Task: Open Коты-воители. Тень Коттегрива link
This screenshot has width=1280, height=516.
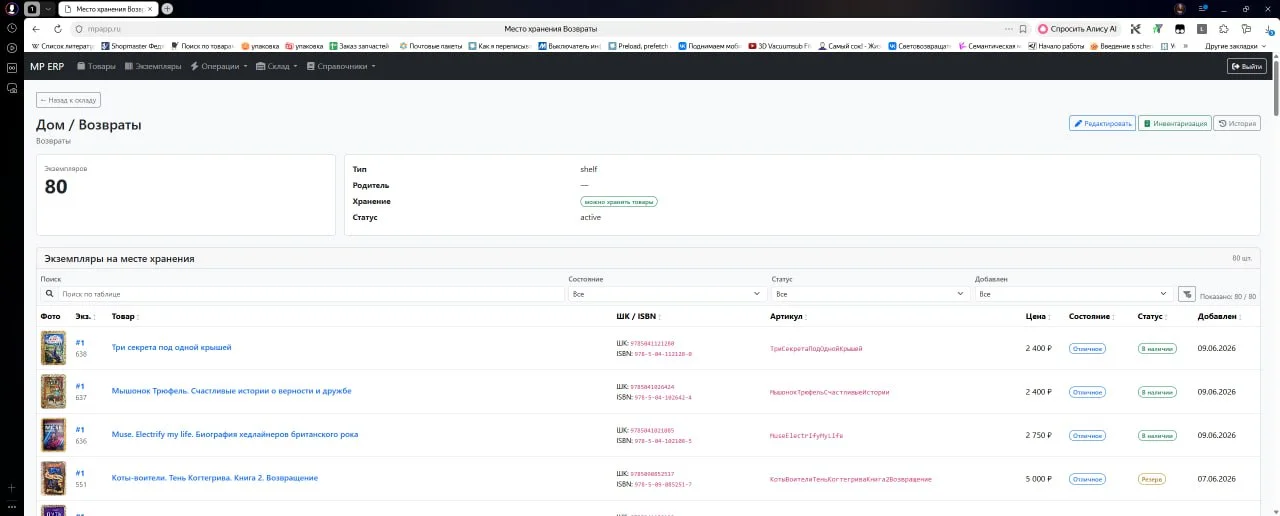Action: (x=214, y=478)
